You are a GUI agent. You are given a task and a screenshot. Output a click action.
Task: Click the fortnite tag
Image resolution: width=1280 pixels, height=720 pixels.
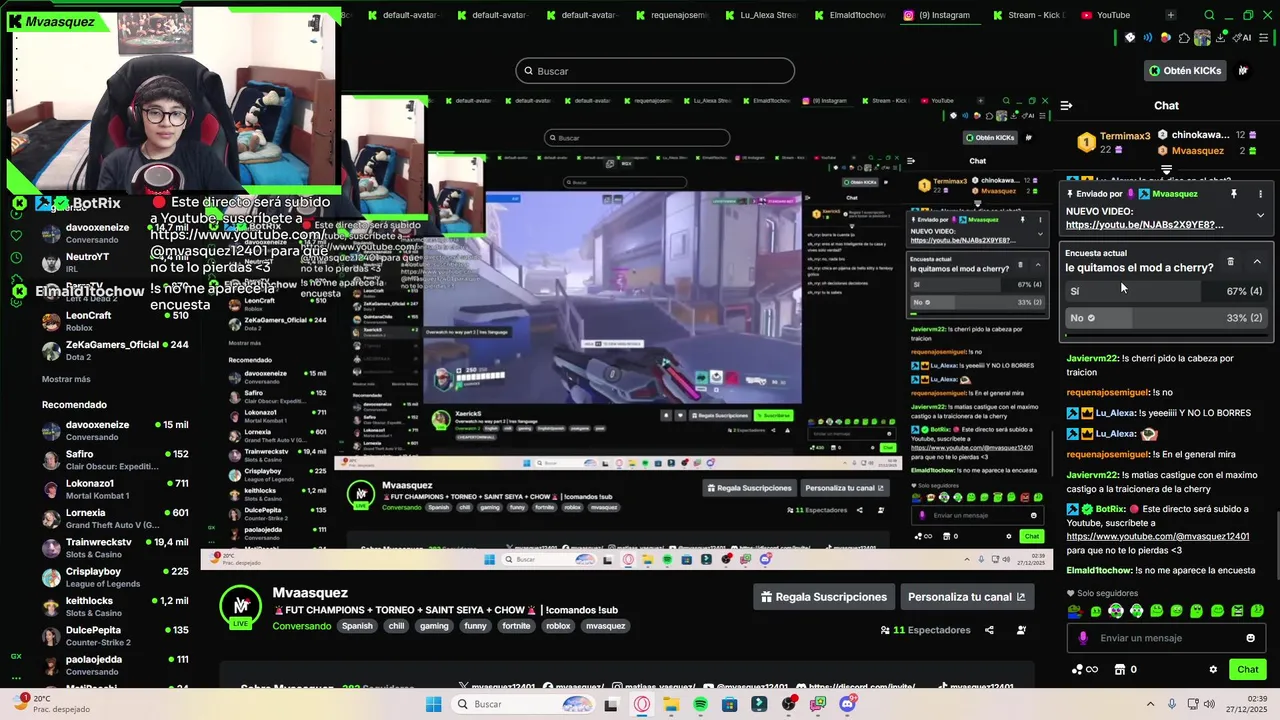click(x=516, y=626)
